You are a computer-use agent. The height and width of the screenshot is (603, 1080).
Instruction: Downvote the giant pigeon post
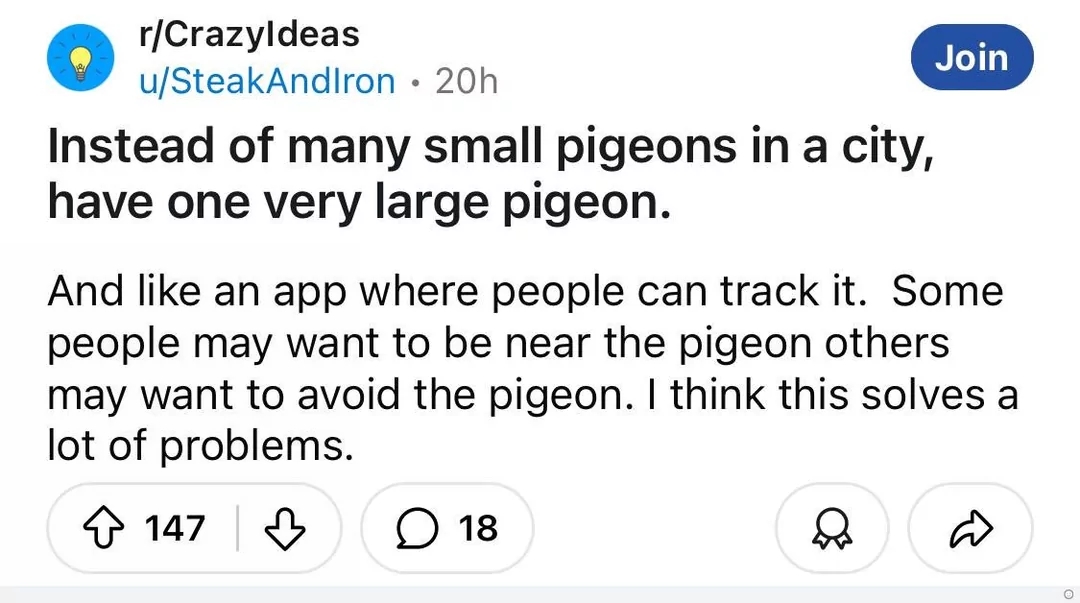click(x=284, y=529)
